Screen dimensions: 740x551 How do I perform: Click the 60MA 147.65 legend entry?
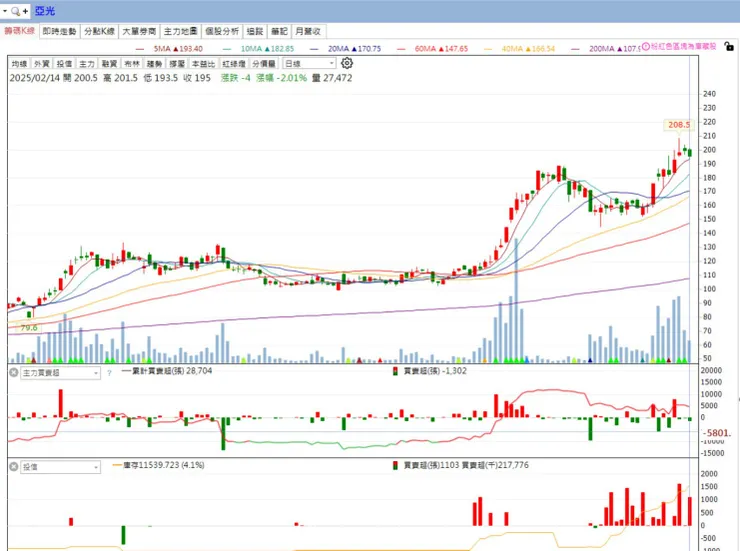click(433, 49)
